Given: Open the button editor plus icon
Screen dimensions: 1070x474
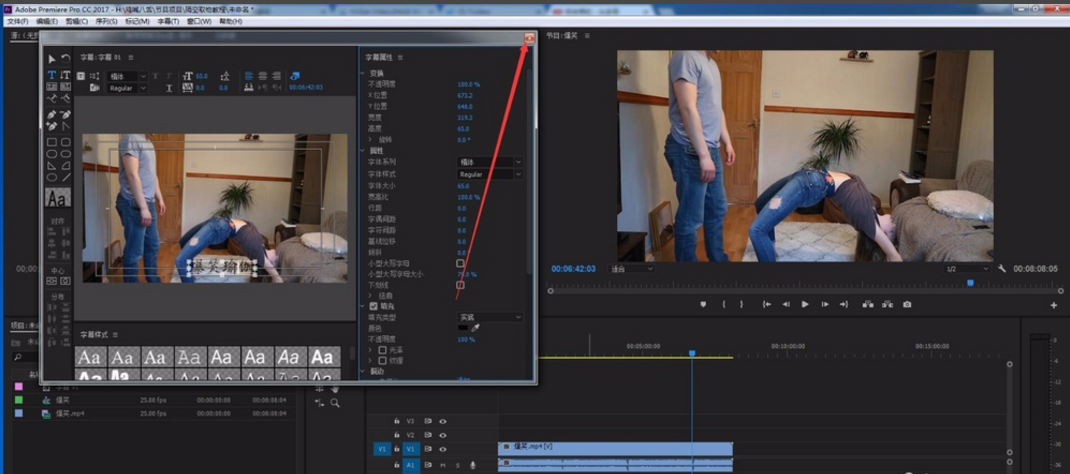Looking at the screenshot, I should (1054, 306).
